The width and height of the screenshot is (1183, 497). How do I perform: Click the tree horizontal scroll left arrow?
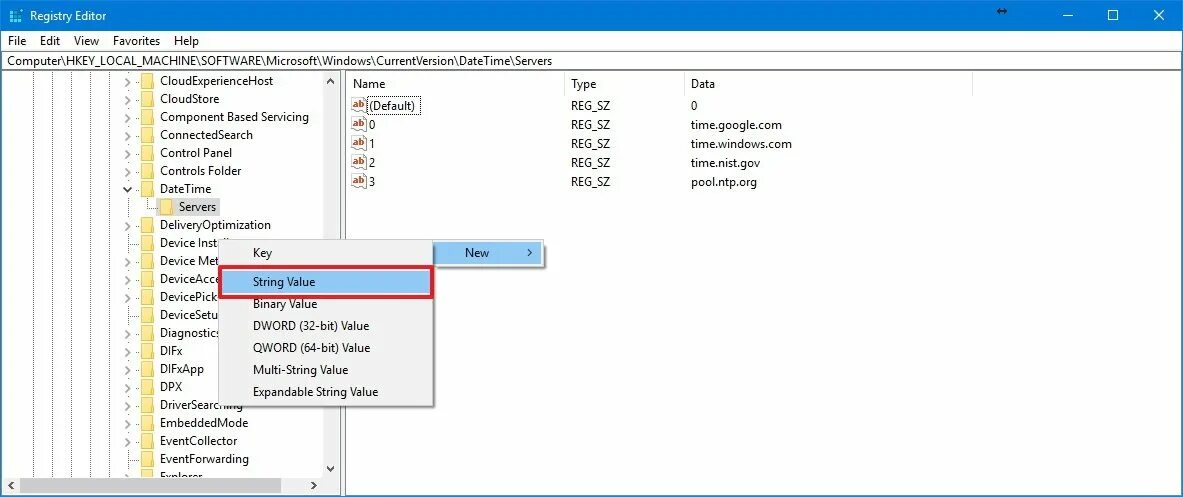click(10, 486)
